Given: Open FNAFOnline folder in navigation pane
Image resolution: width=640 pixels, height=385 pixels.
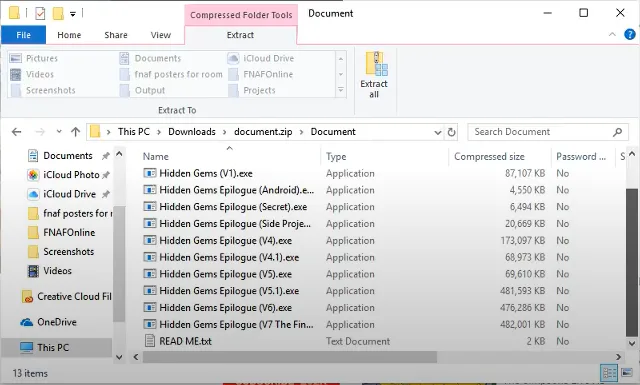Looking at the screenshot, I should (61, 232).
